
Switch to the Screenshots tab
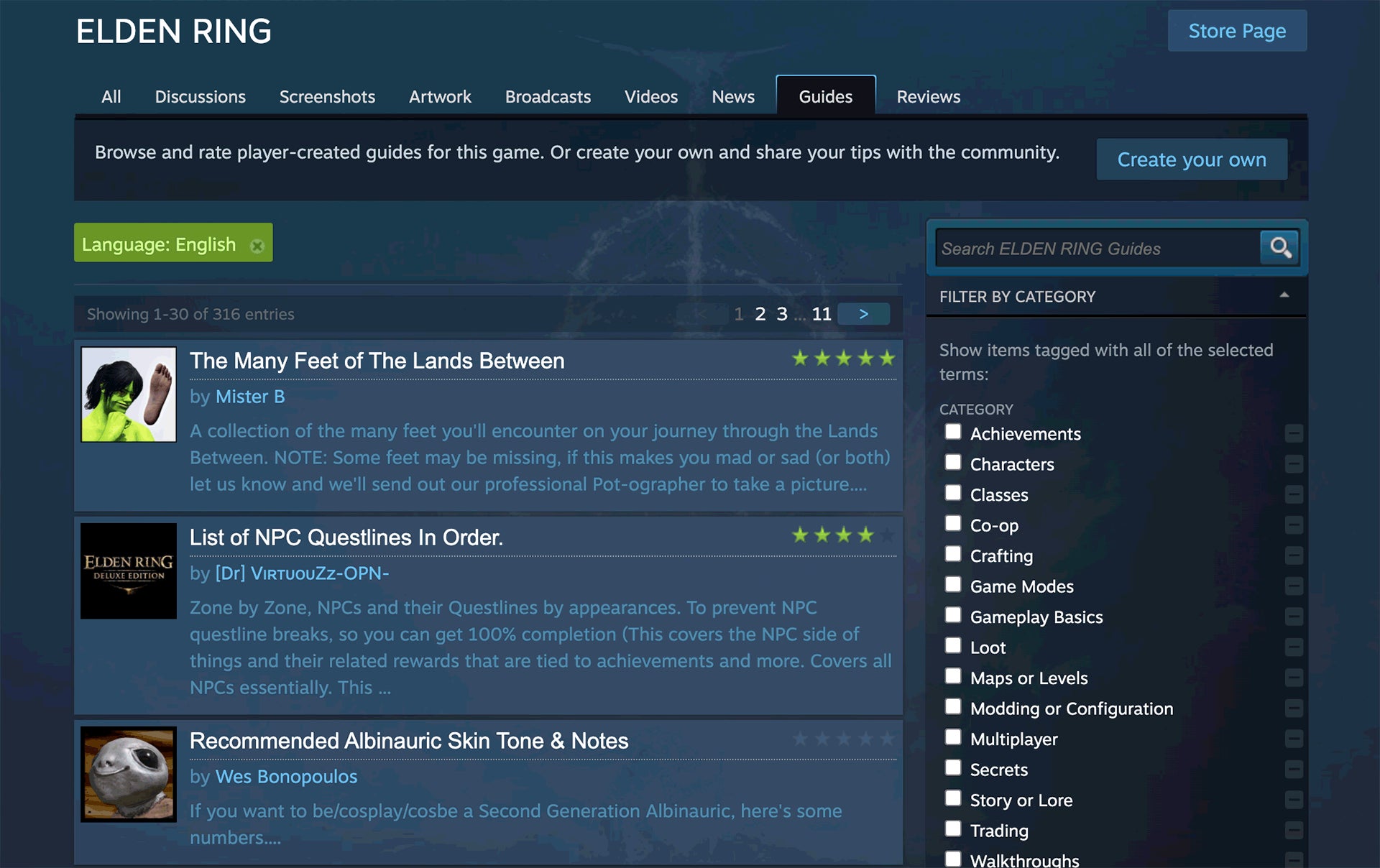pyautogui.click(x=327, y=96)
